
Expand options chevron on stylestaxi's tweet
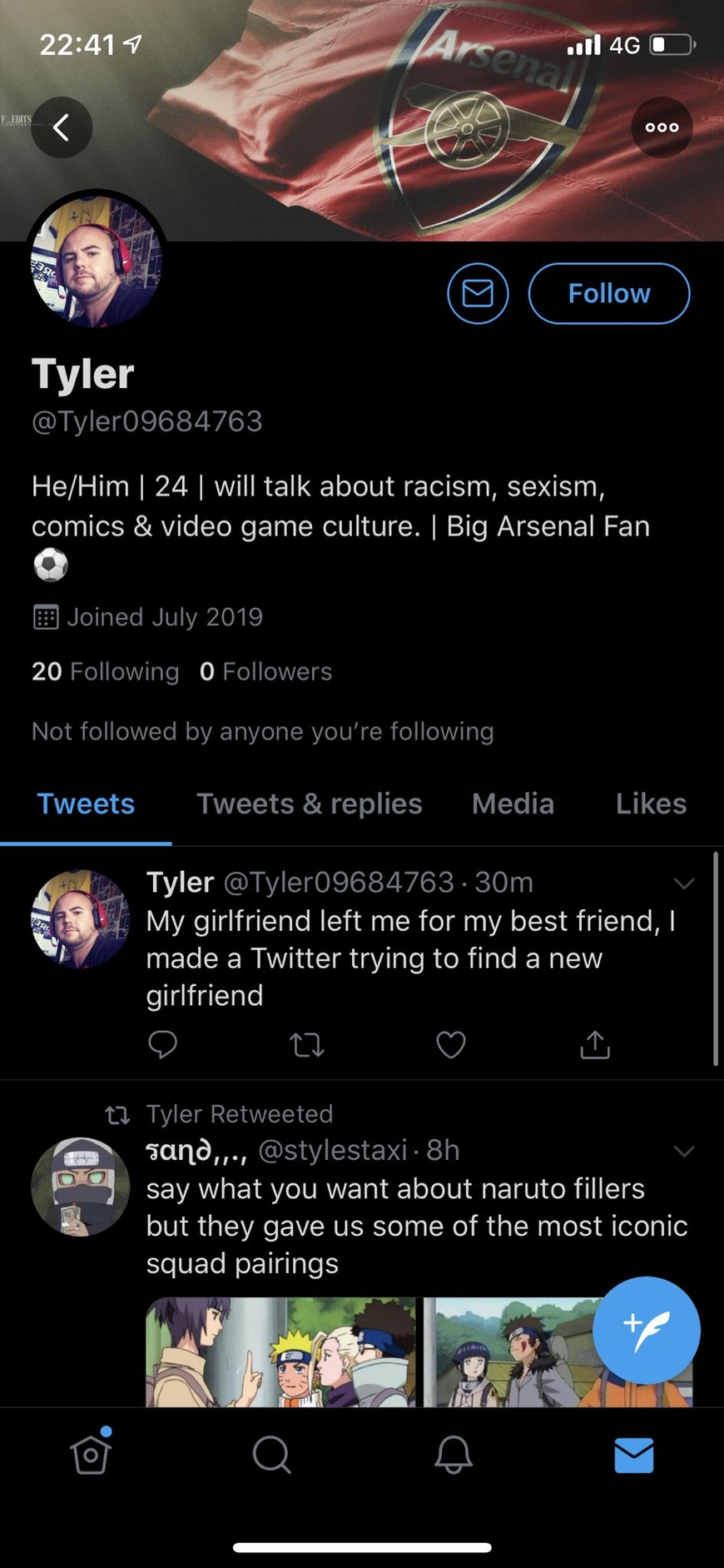684,1152
